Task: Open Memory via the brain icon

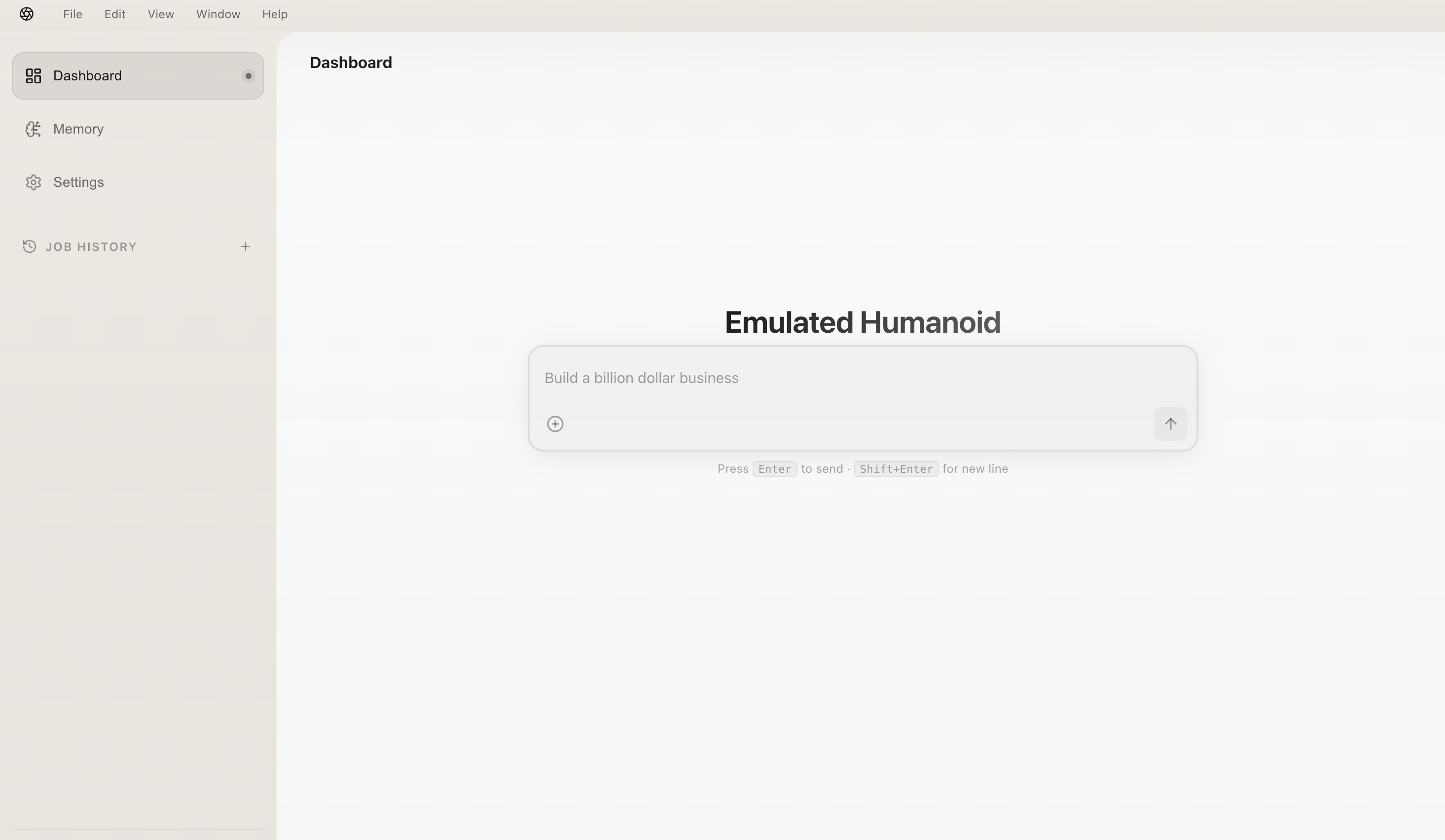Action: click(33, 129)
